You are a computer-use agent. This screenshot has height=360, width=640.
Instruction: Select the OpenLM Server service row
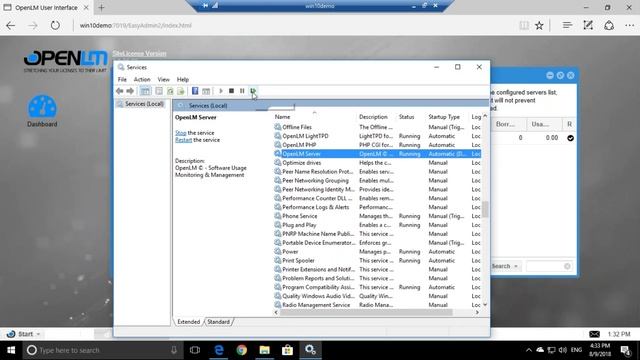377,154
